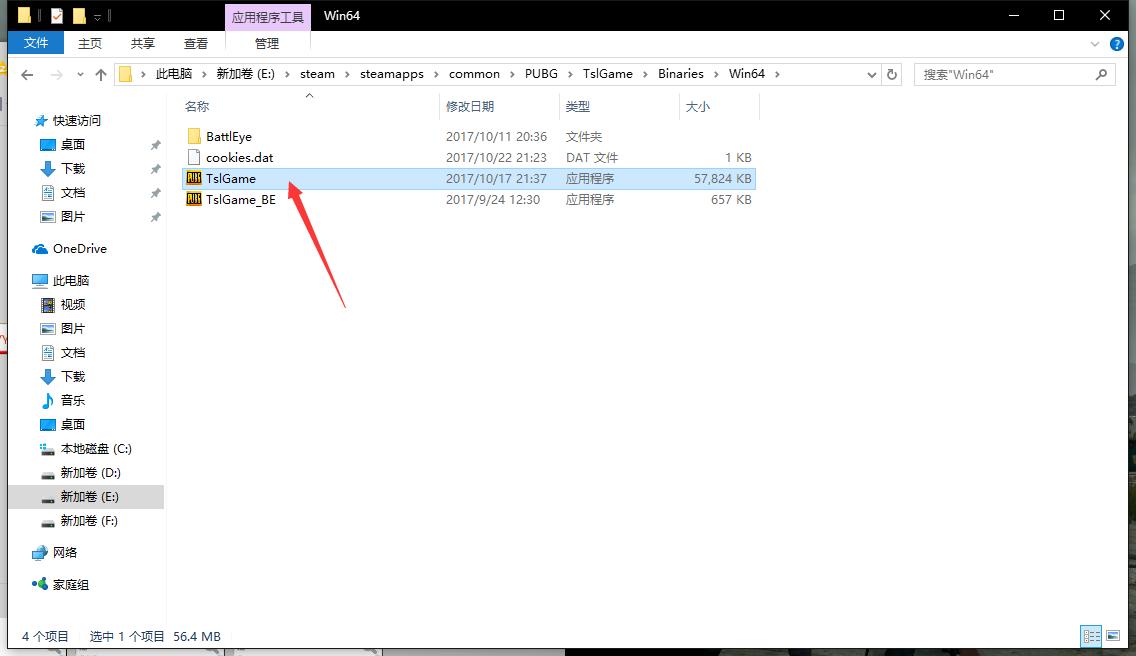Screen dimensions: 1136x656
Task: Open the BattlEye folder name
Action: pyautogui.click(x=229, y=136)
